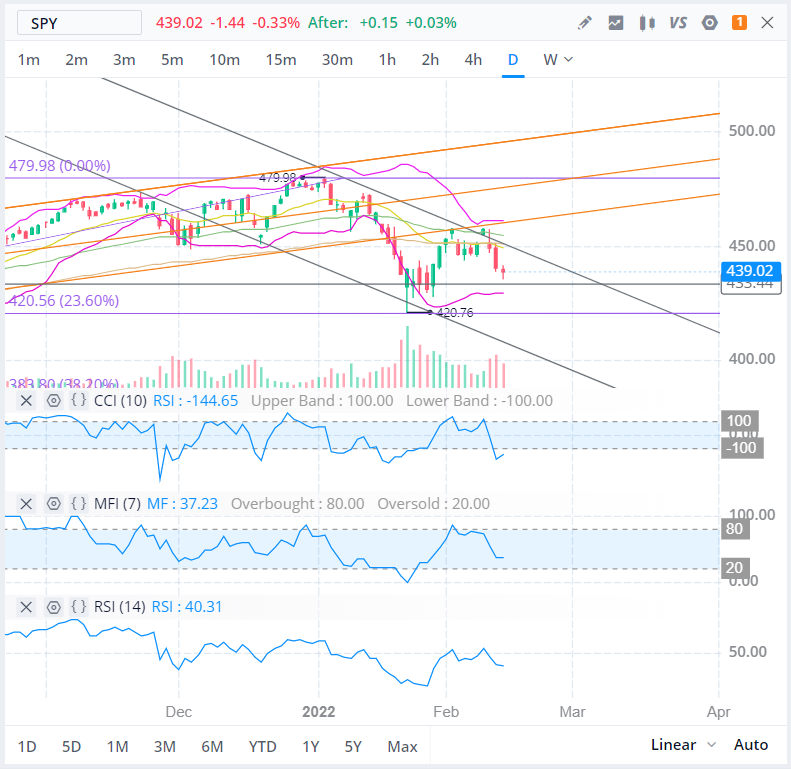The width and height of the screenshot is (791, 769).
Task: Click the 439.02 -1.44 -0.33% quote
Action: [x=228, y=23]
